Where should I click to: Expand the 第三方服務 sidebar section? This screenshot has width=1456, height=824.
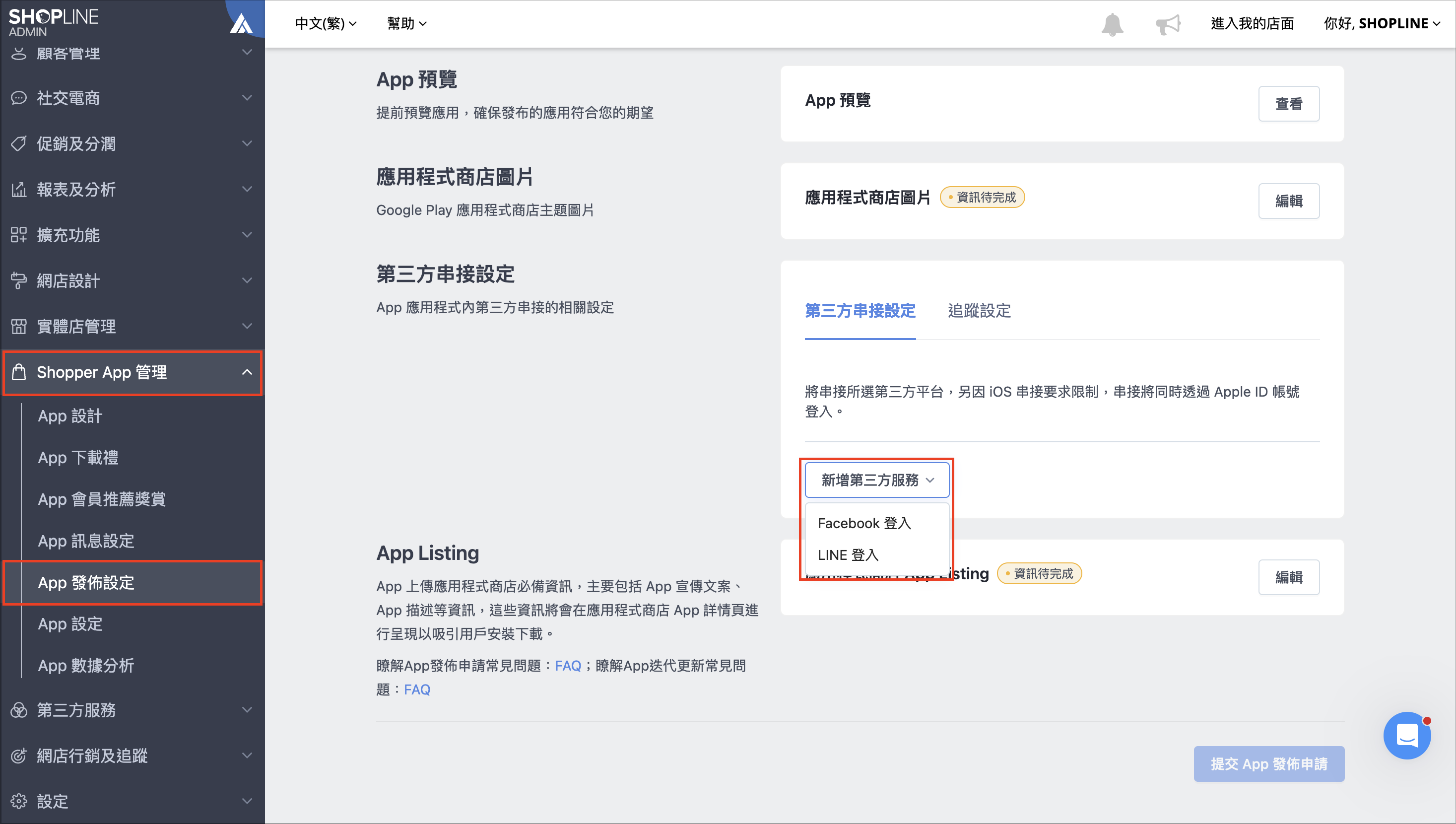[x=132, y=710]
